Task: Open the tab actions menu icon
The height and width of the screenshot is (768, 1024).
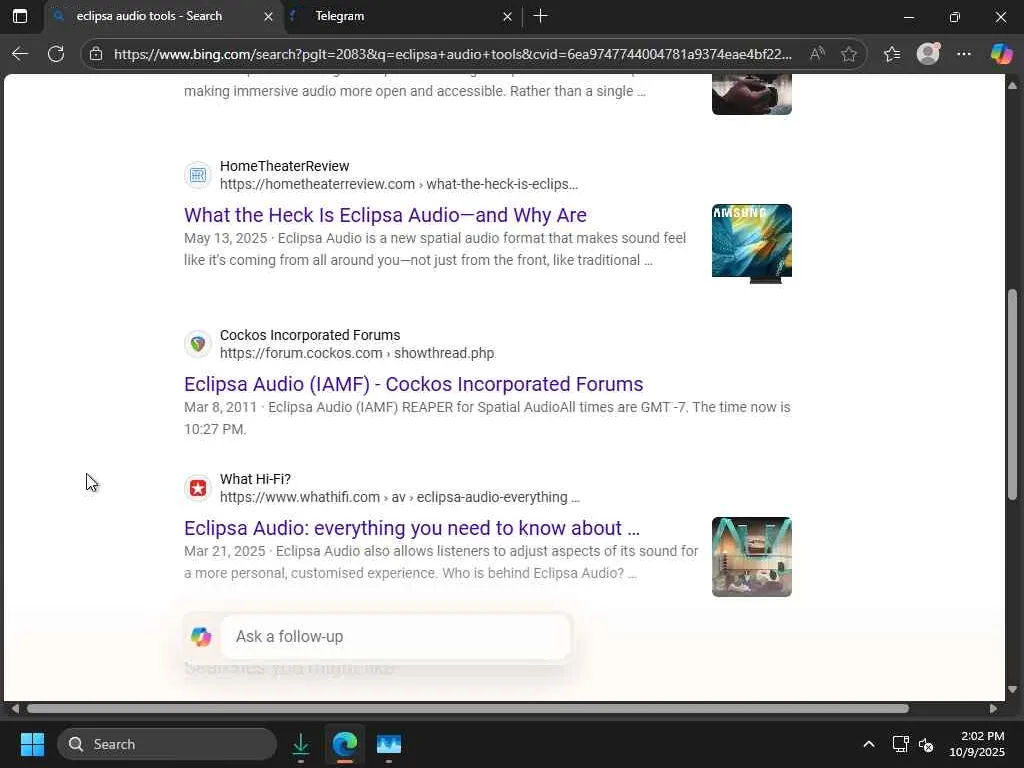Action: (x=20, y=16)
